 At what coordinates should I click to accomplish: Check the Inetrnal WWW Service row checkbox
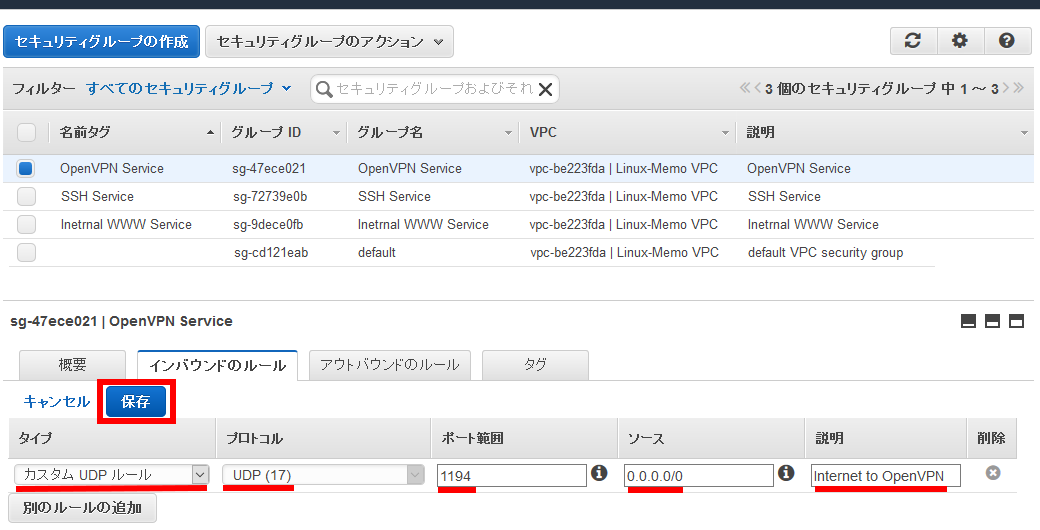click(27, 224)
